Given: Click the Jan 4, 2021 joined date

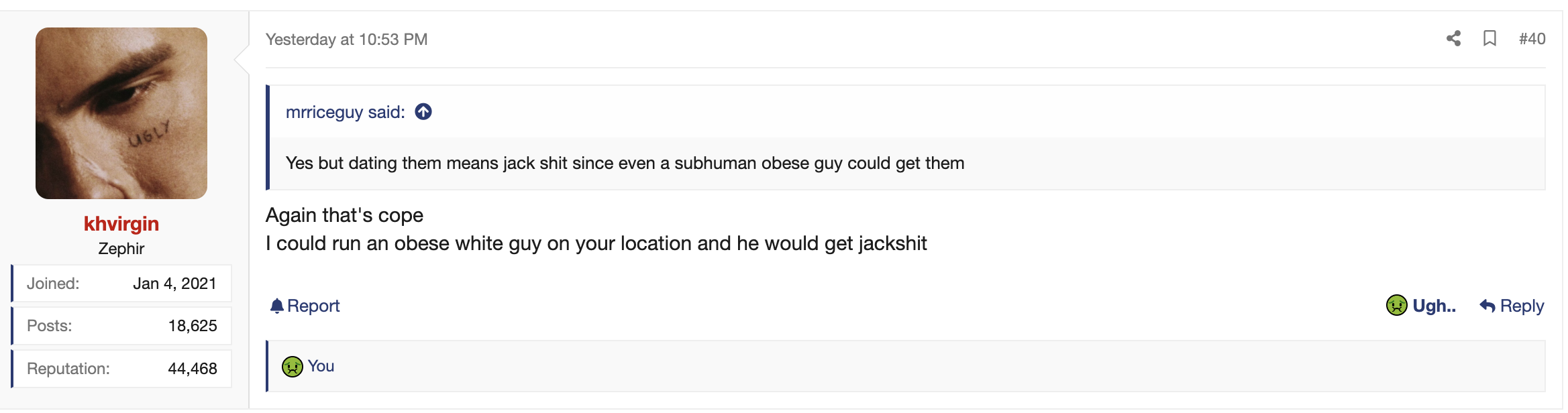Looking at the screenshot, I should pyautogui.click(x=174, y=284).
